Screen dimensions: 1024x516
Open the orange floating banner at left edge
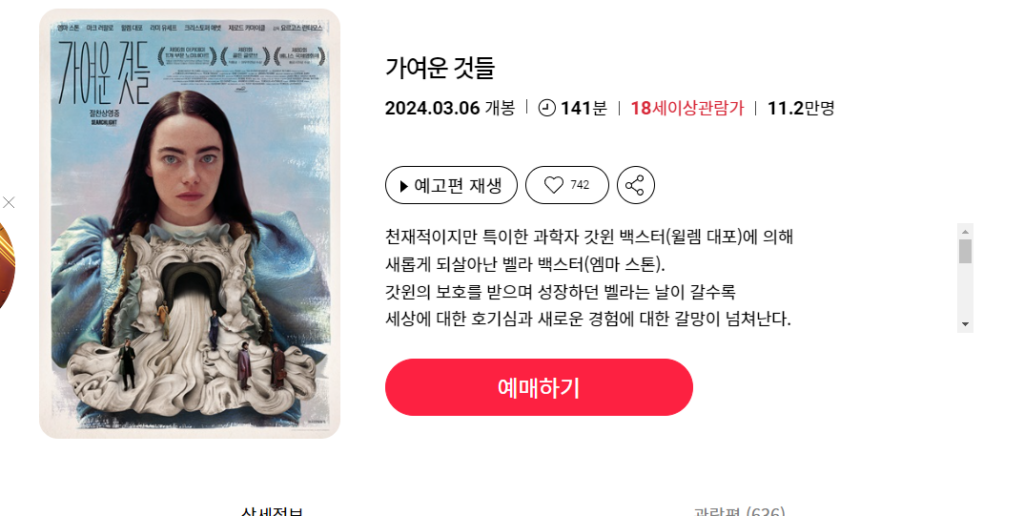click(x=7, y=266)
